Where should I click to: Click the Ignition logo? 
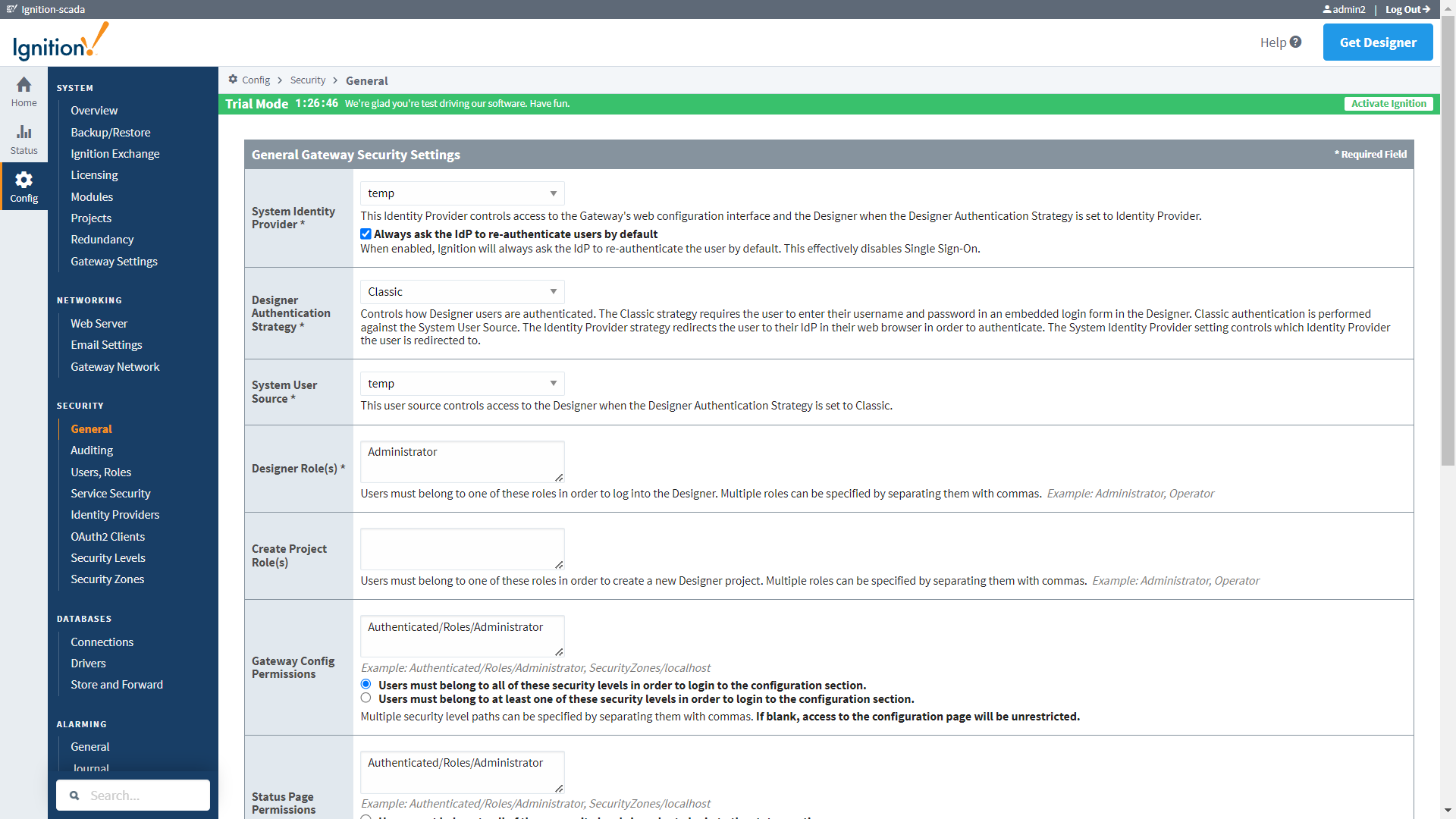tap(61, 42)
